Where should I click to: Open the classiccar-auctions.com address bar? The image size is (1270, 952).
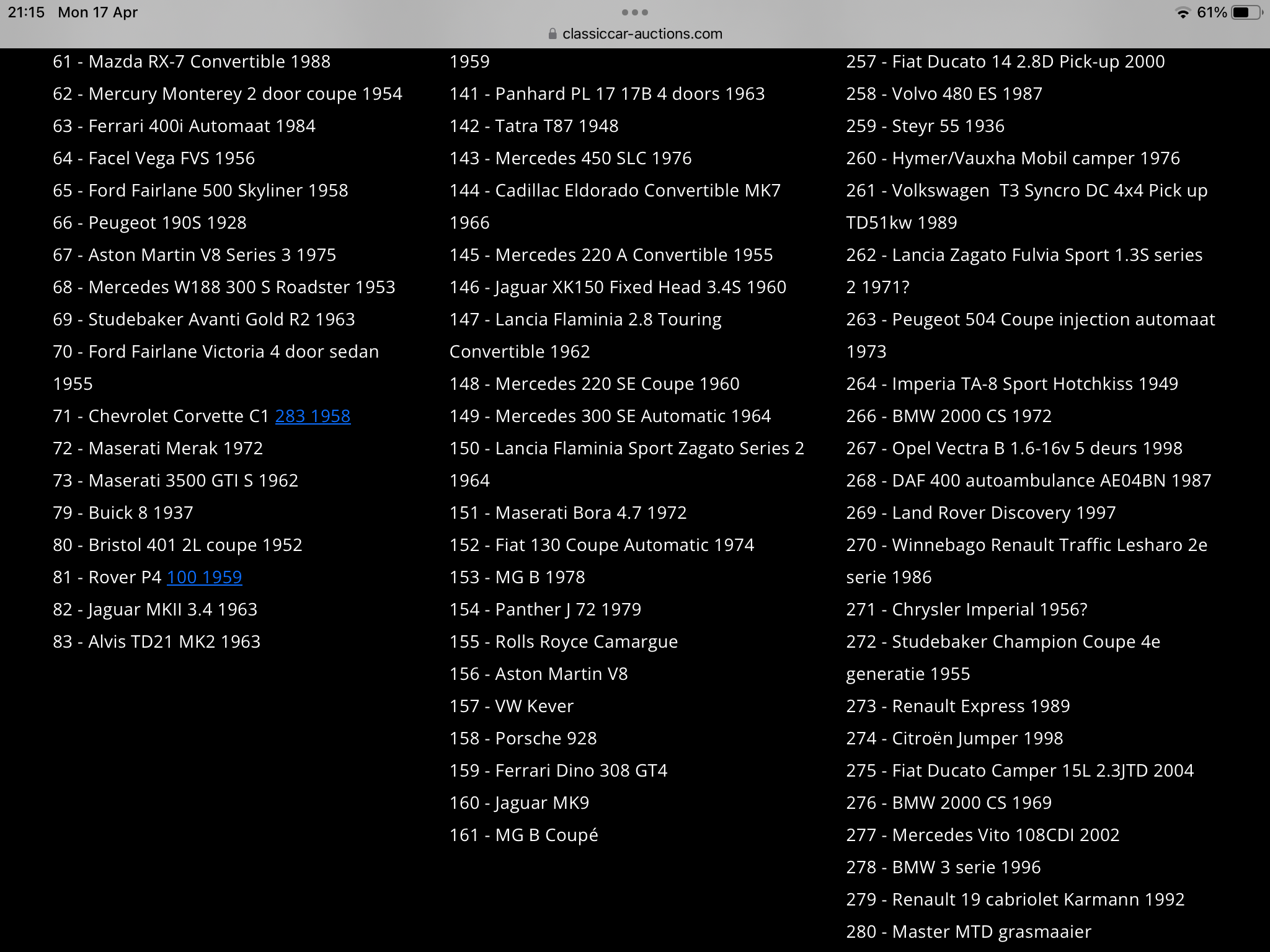pos(635,34)
